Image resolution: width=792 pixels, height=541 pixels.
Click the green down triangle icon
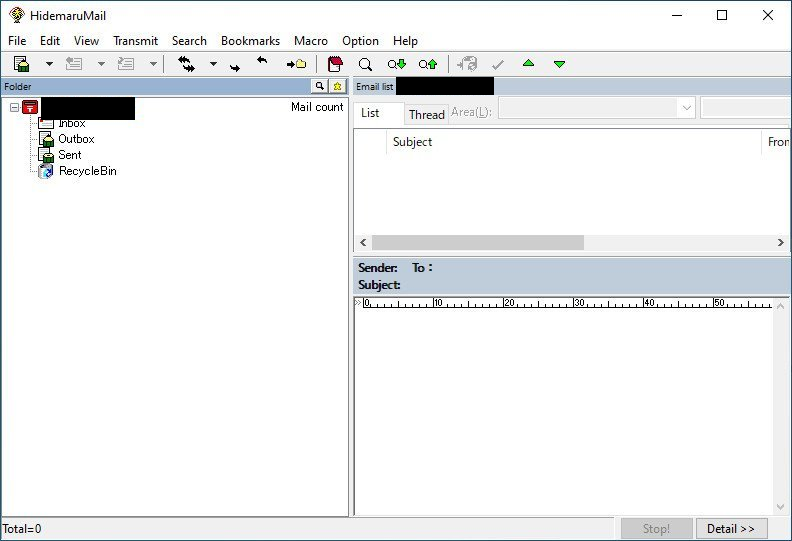(x=559, y=64)
